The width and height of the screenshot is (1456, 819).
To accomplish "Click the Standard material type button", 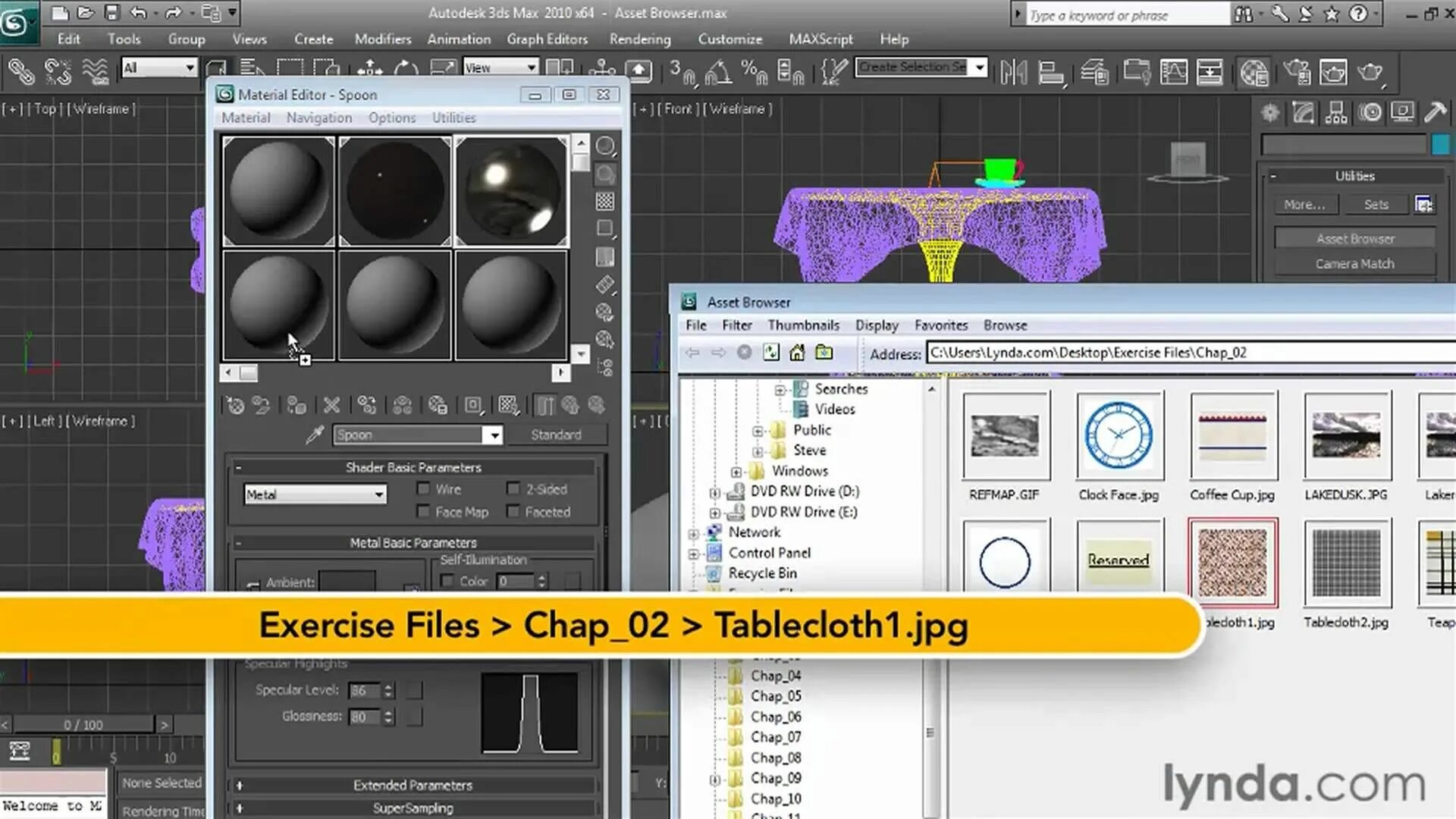I will point(556,435).
